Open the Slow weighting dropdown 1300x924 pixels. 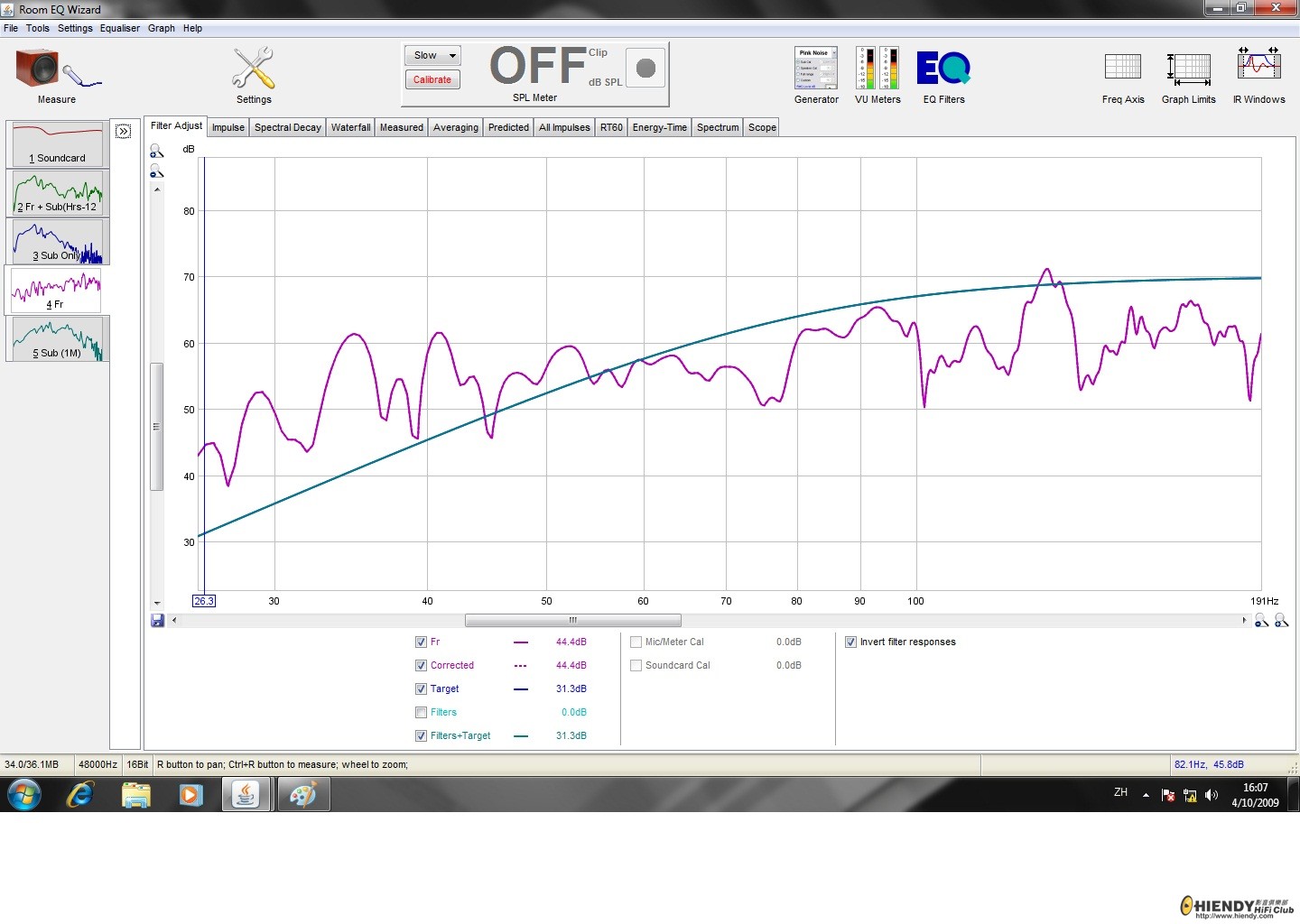pos(432,56)
